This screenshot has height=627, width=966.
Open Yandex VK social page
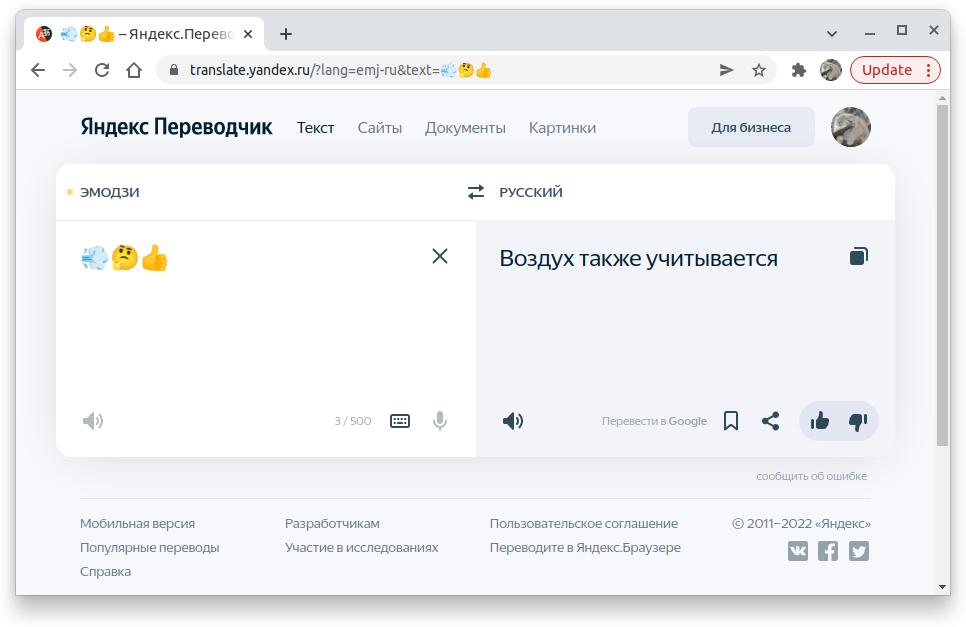(x=798, y=551)
